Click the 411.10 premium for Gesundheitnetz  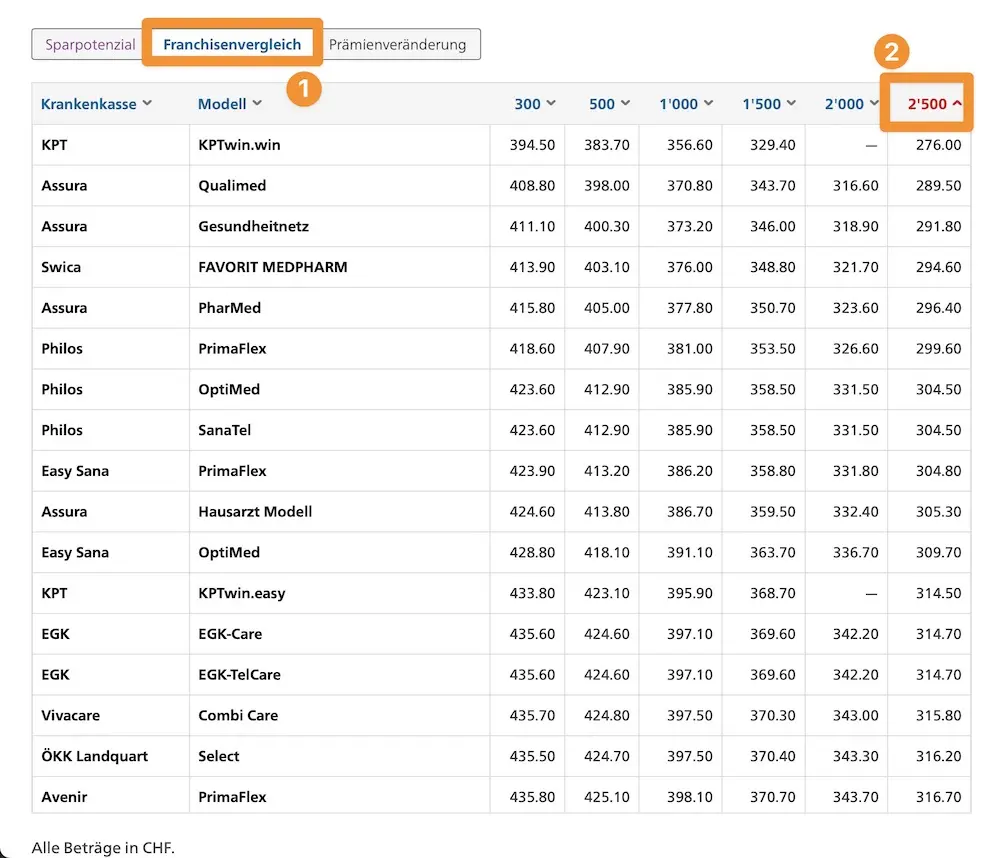tap(532, 226)
